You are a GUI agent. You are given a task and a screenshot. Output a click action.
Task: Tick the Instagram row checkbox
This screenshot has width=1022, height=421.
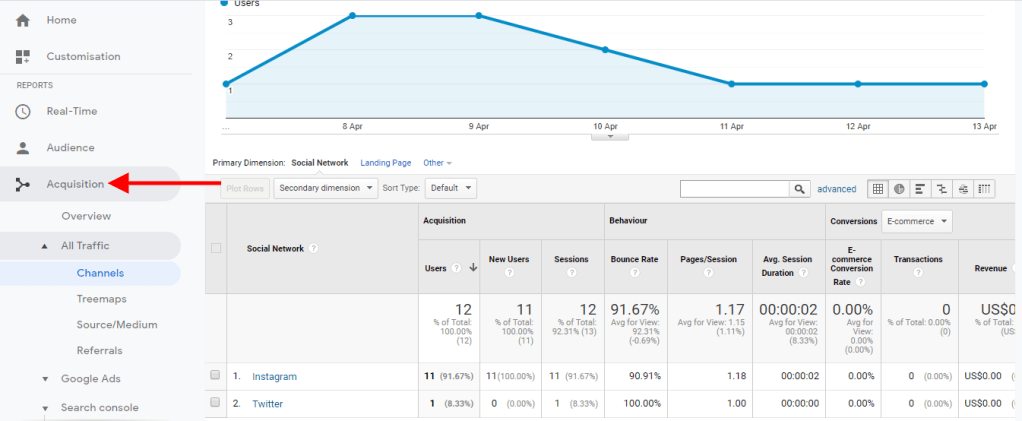pyautogui.click(x=215, y=376)
